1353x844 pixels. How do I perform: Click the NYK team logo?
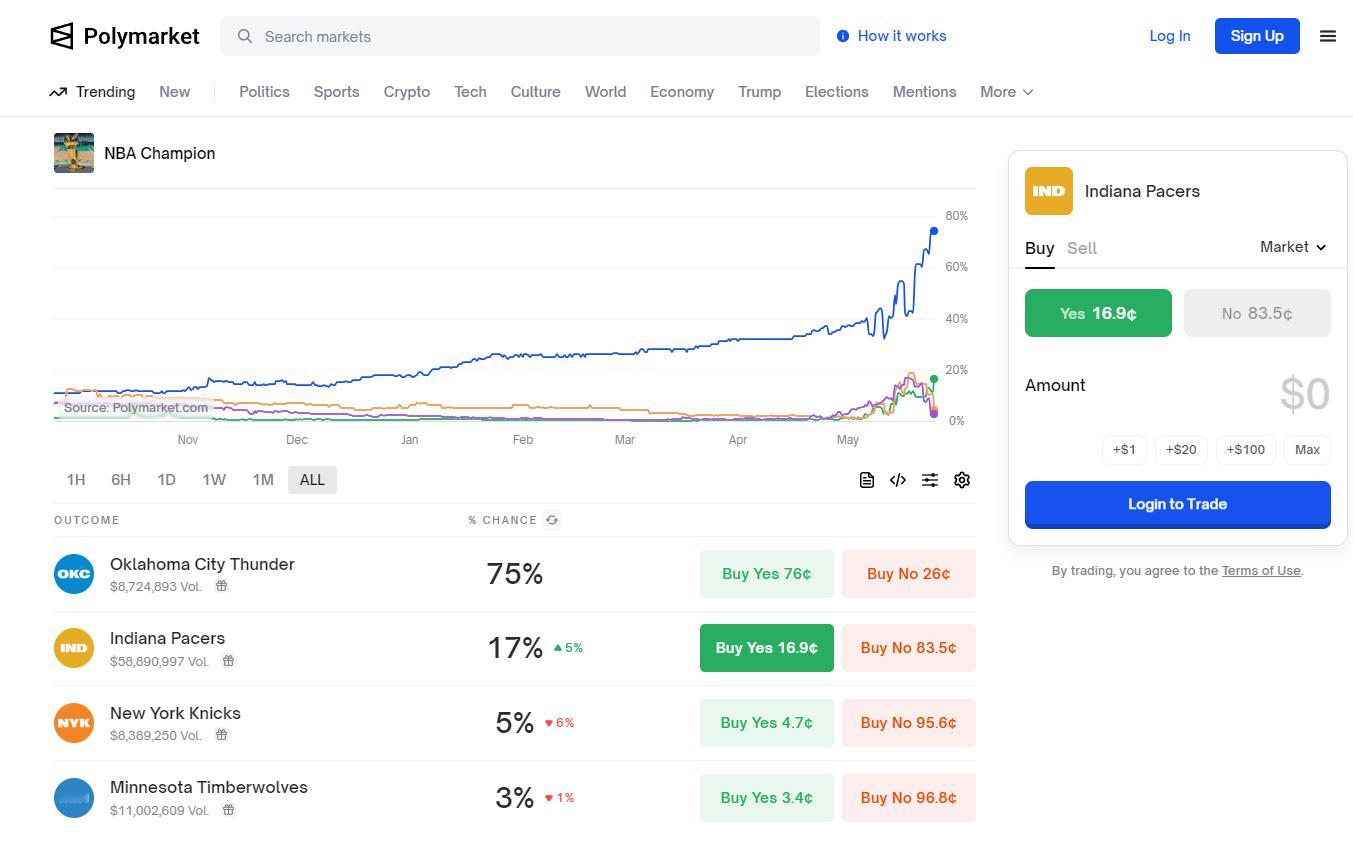74,723
